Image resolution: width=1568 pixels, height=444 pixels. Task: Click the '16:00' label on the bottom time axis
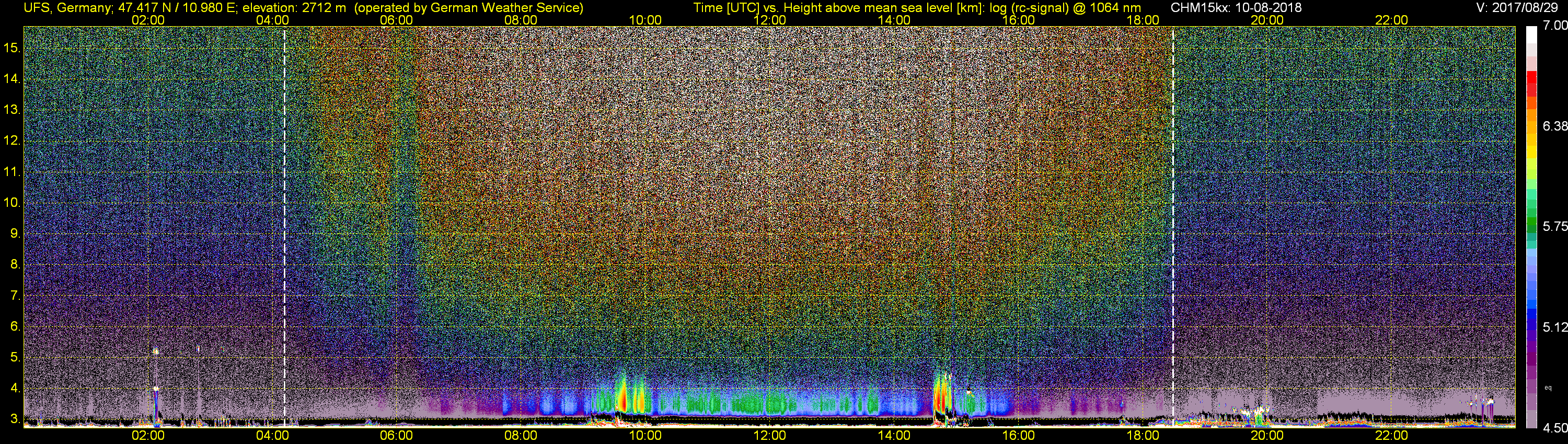tap(1018, 436)
